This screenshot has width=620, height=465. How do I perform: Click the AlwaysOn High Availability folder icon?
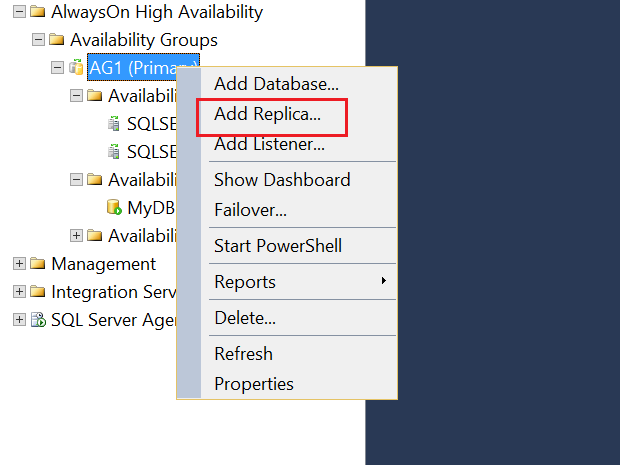(38, 13)
